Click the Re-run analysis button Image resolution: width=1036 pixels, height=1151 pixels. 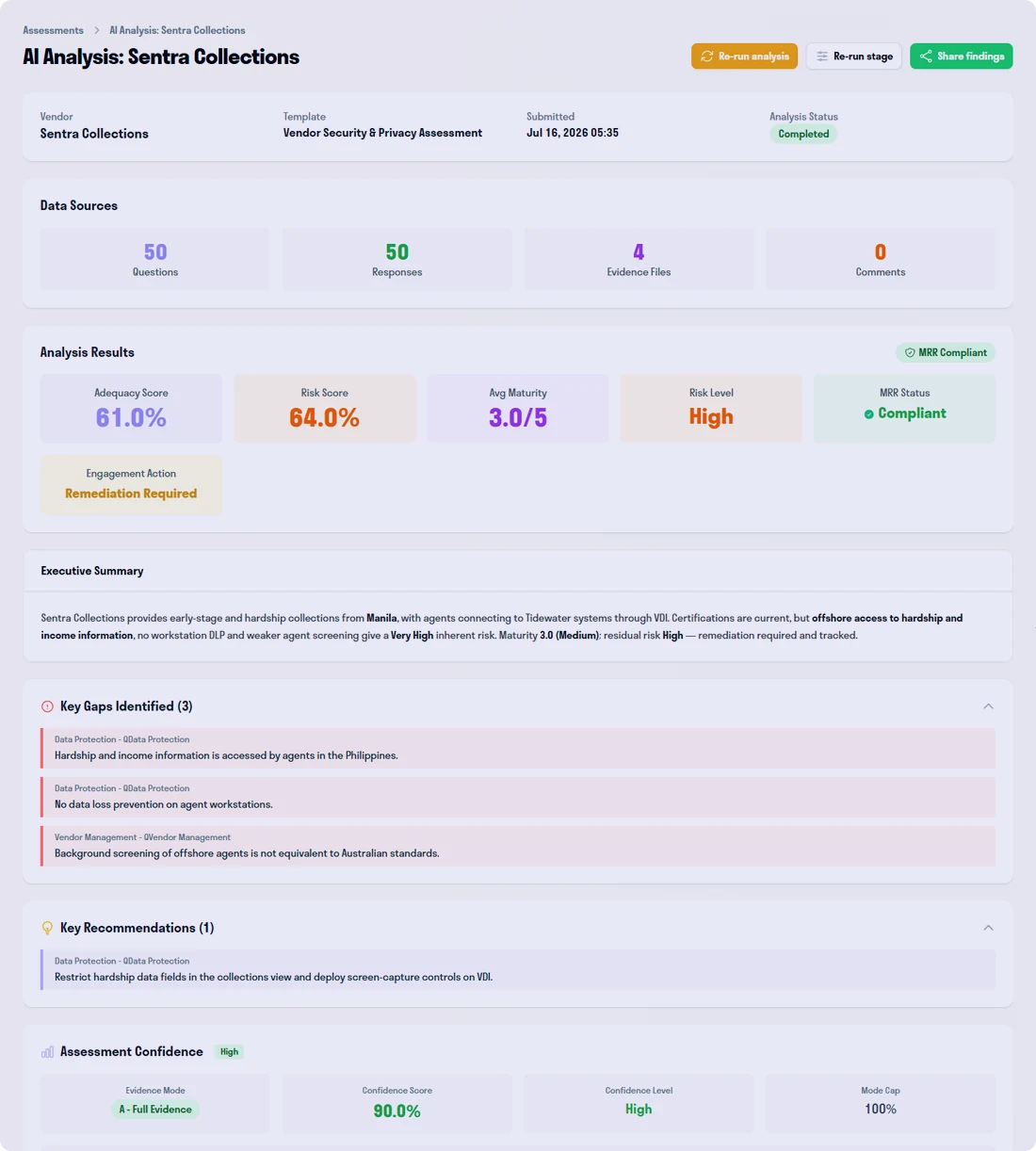click(x=744, y=57)
